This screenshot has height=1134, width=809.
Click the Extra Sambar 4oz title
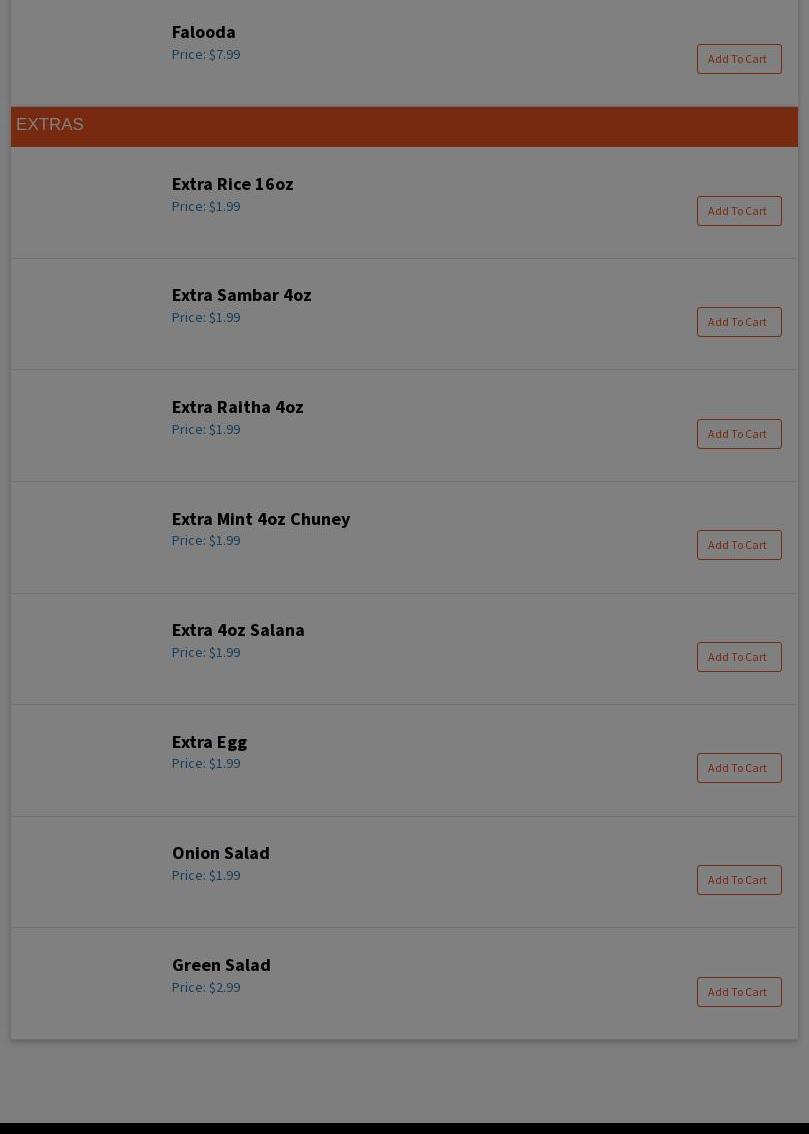click(241, 295)
